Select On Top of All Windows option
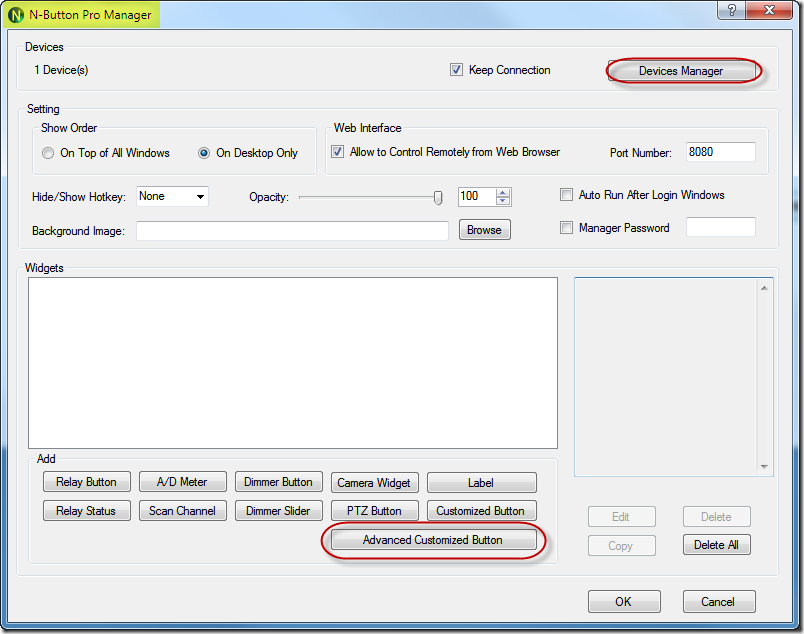This screenshot has width=804, height=634. [48, 153]
